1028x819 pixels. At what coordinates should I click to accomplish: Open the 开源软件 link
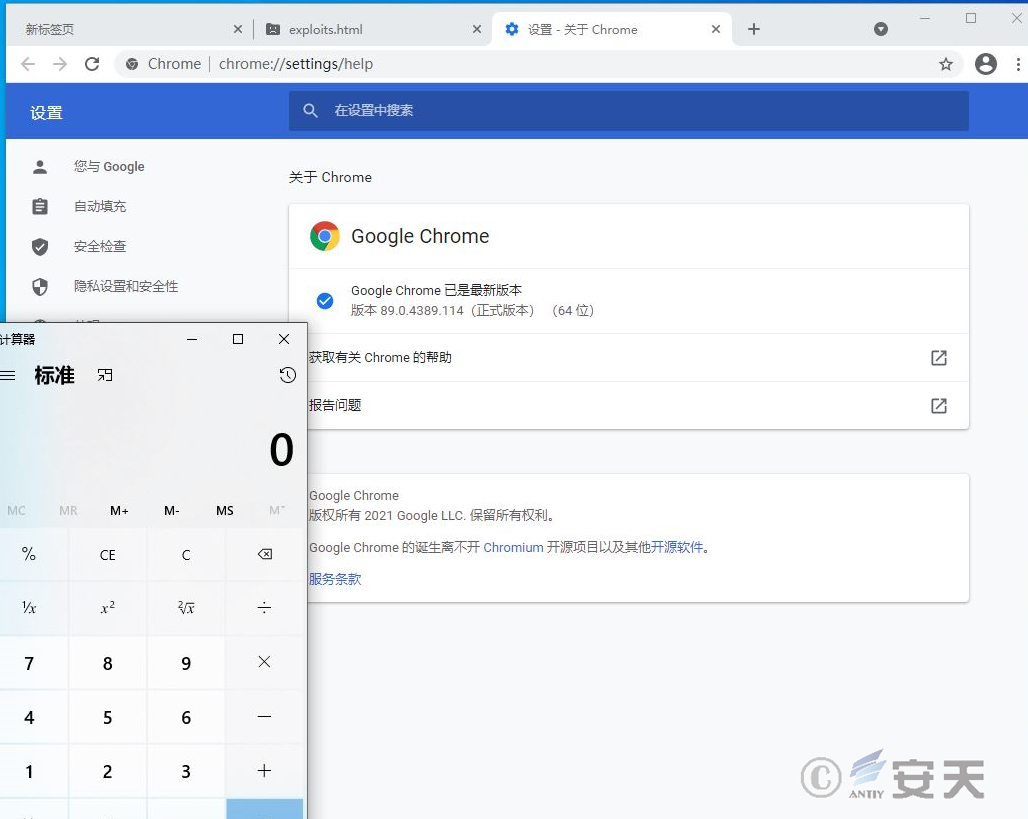pos(677,547)
